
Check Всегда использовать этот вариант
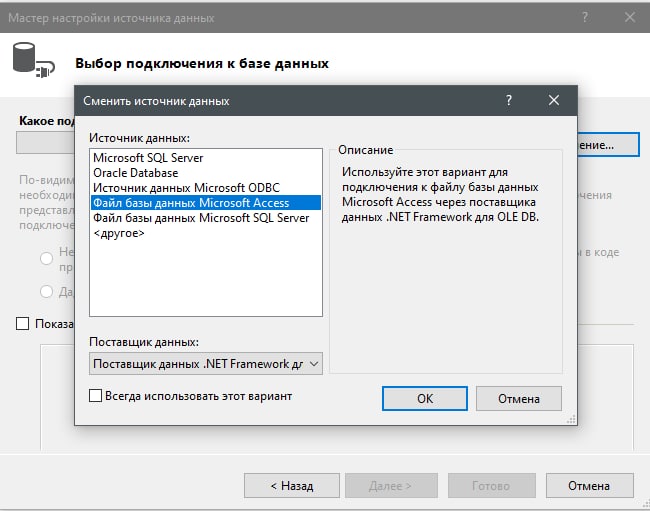95,396
